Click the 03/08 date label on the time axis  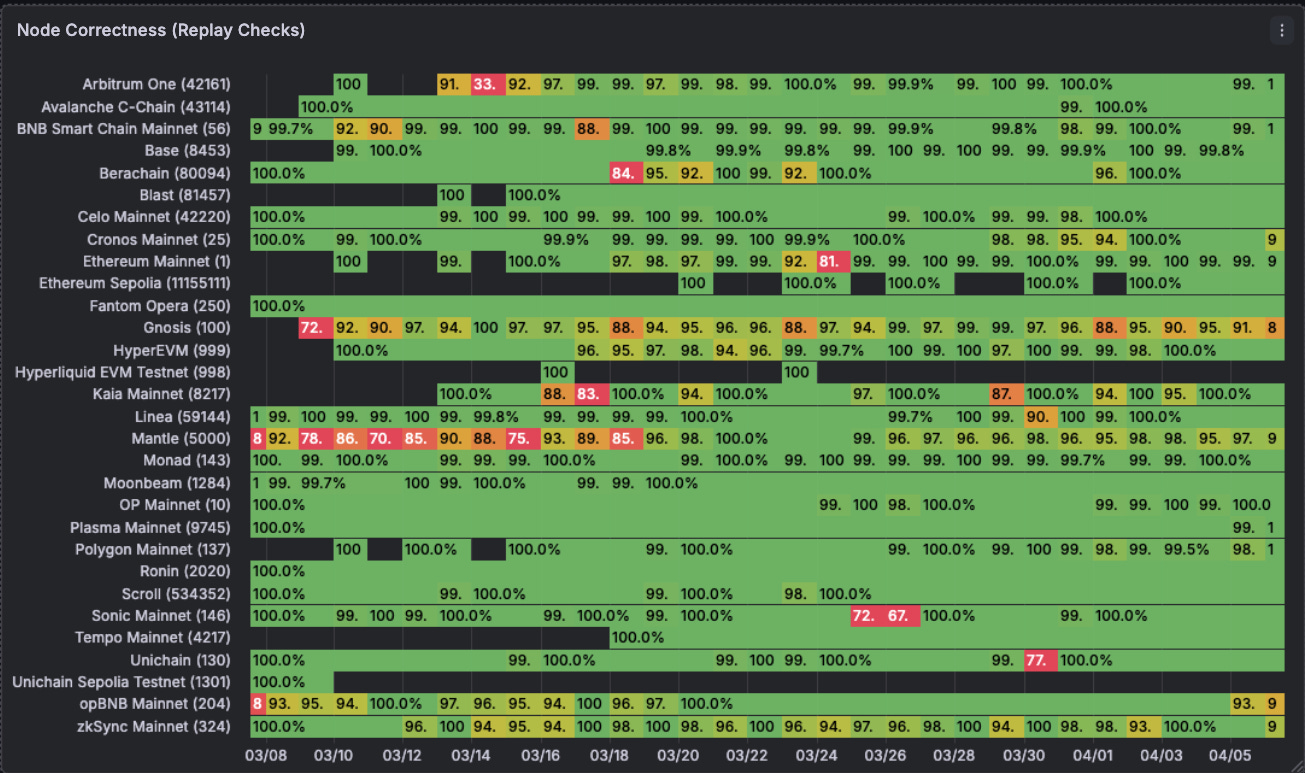266,754
